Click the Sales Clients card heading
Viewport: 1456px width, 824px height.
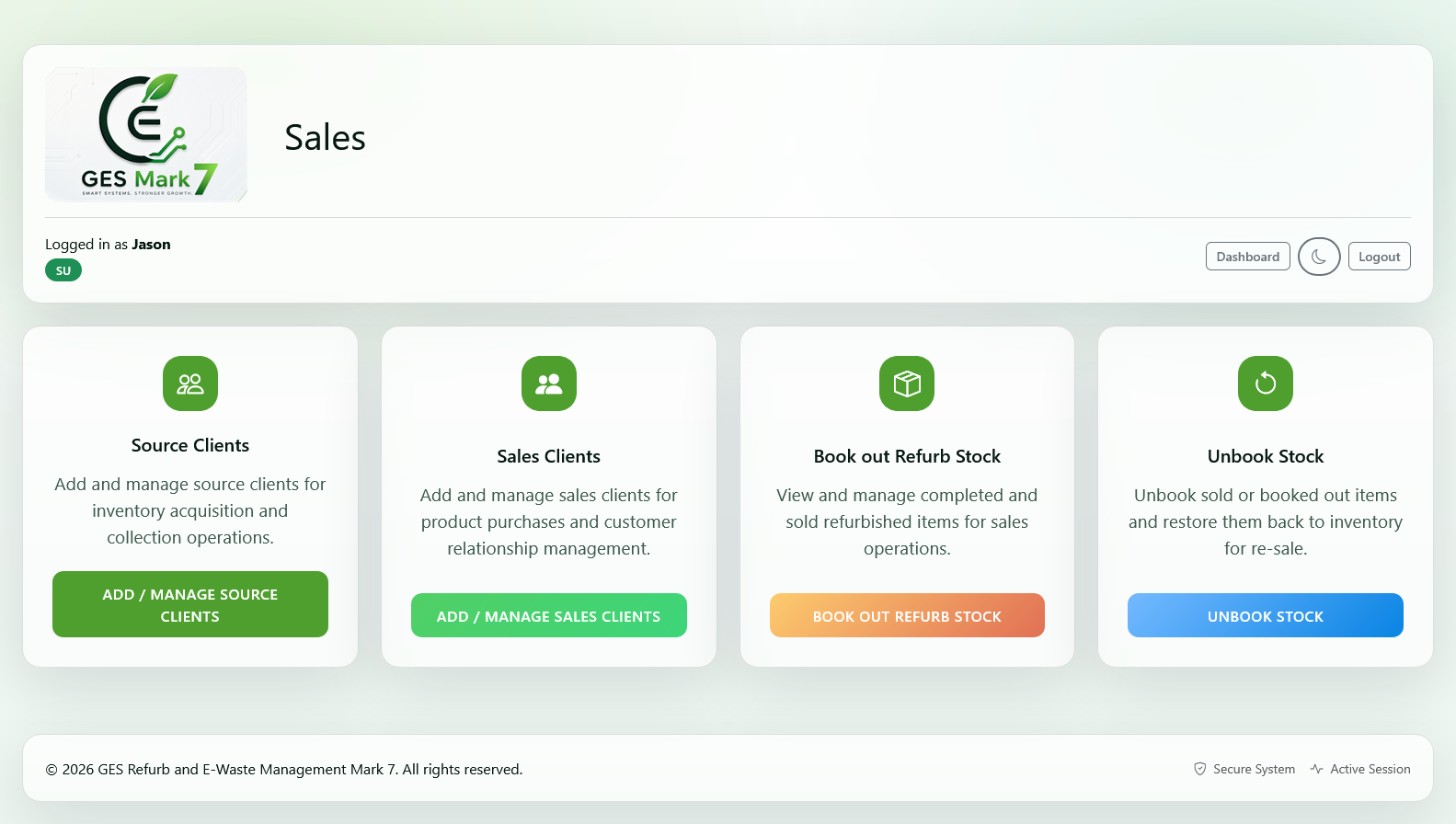pyautogui.click(x=549, y=456)
